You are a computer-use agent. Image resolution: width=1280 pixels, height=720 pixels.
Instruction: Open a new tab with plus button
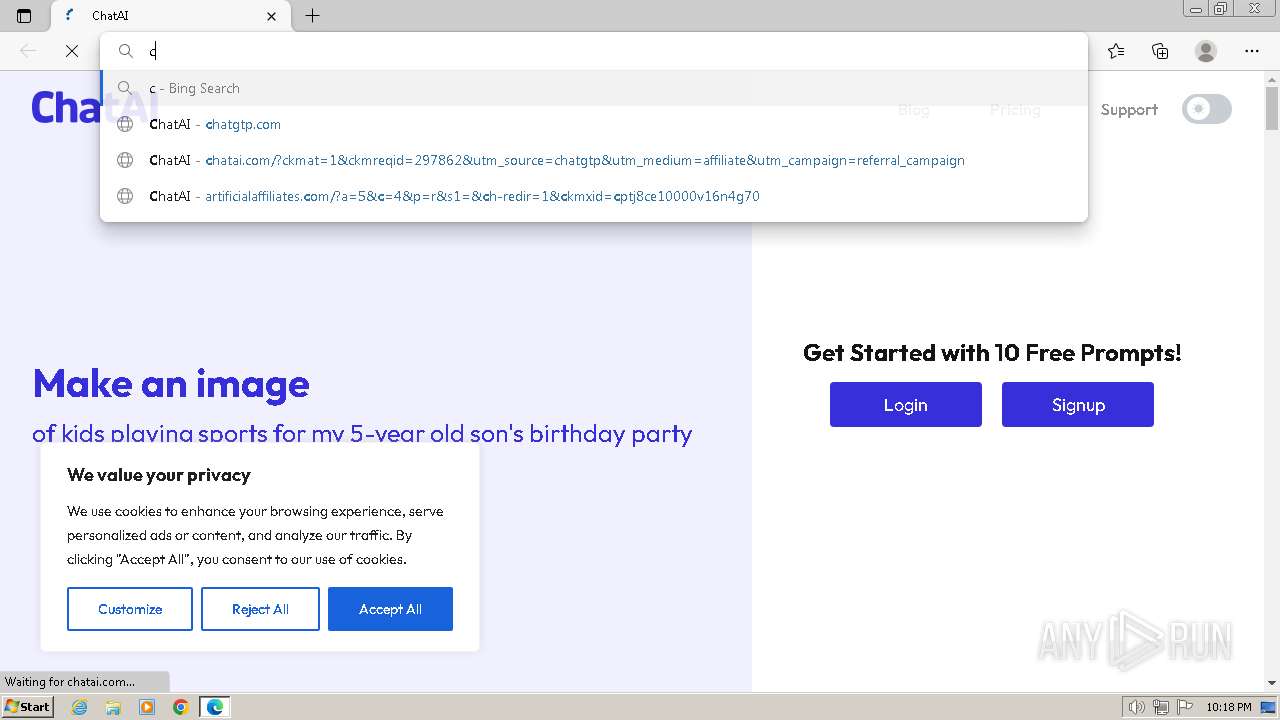(312, 16)
